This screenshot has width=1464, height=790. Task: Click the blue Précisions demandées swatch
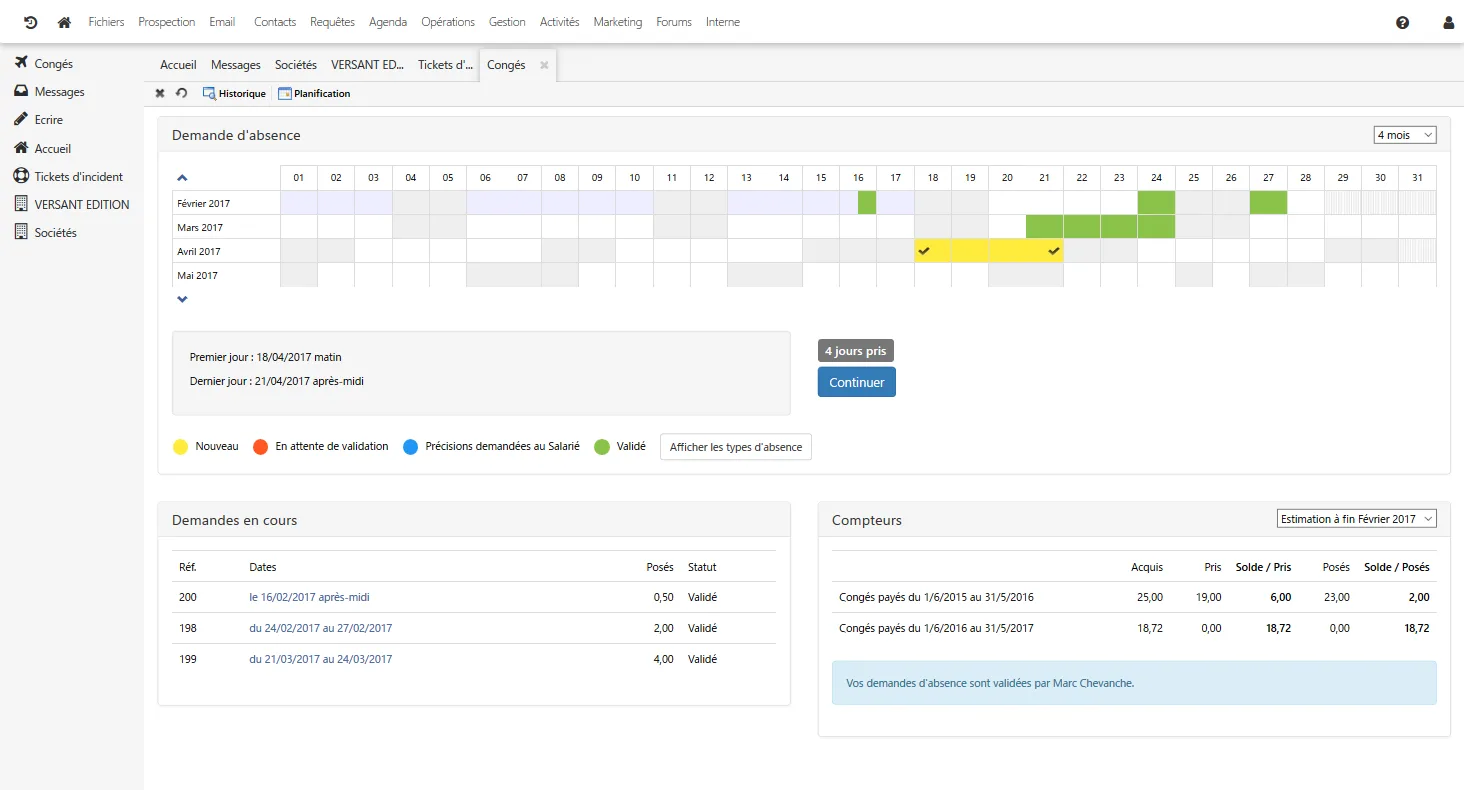point(410,447)
